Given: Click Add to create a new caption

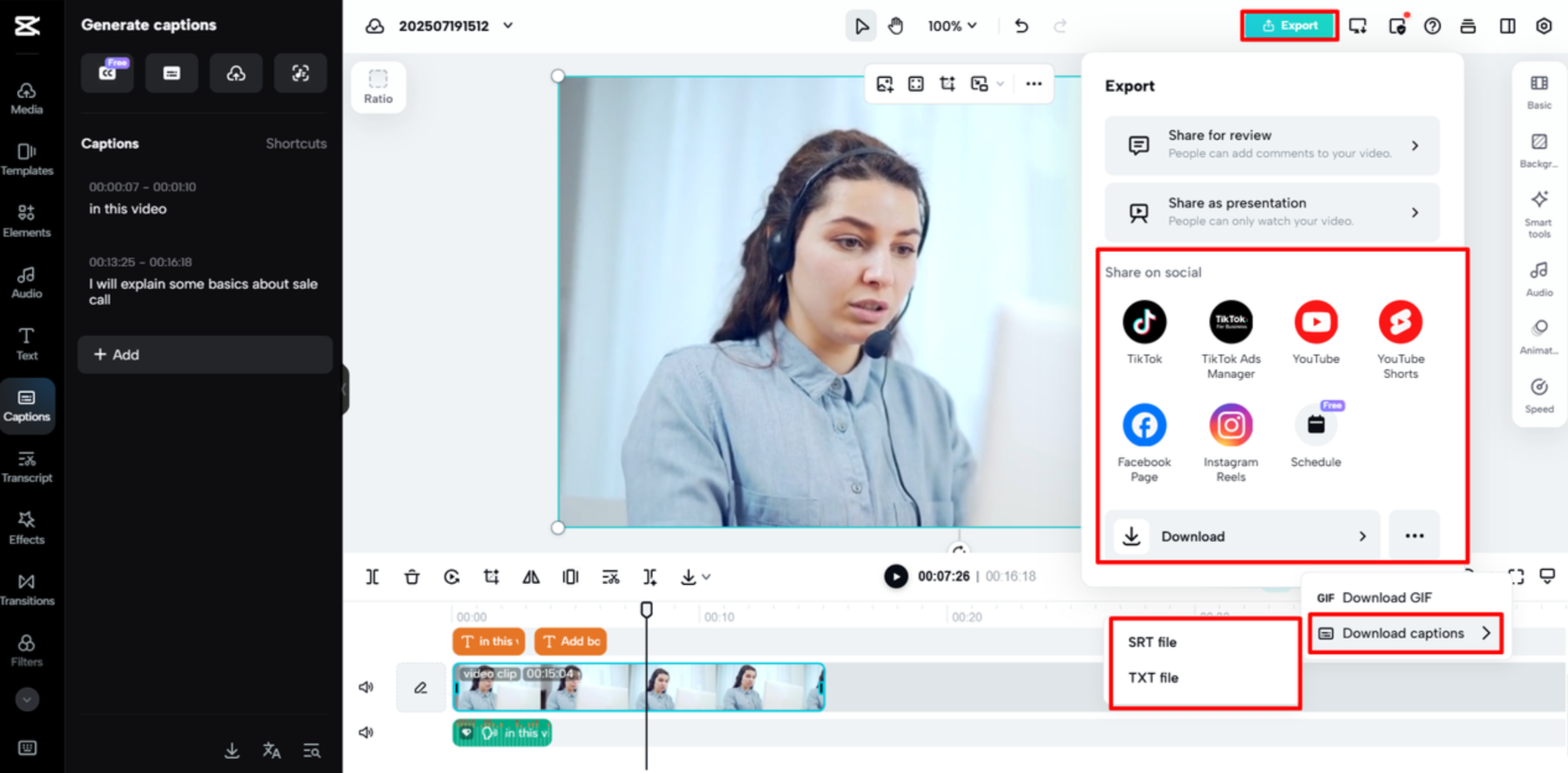Looking at the screenshot, I should pos(204,354).
